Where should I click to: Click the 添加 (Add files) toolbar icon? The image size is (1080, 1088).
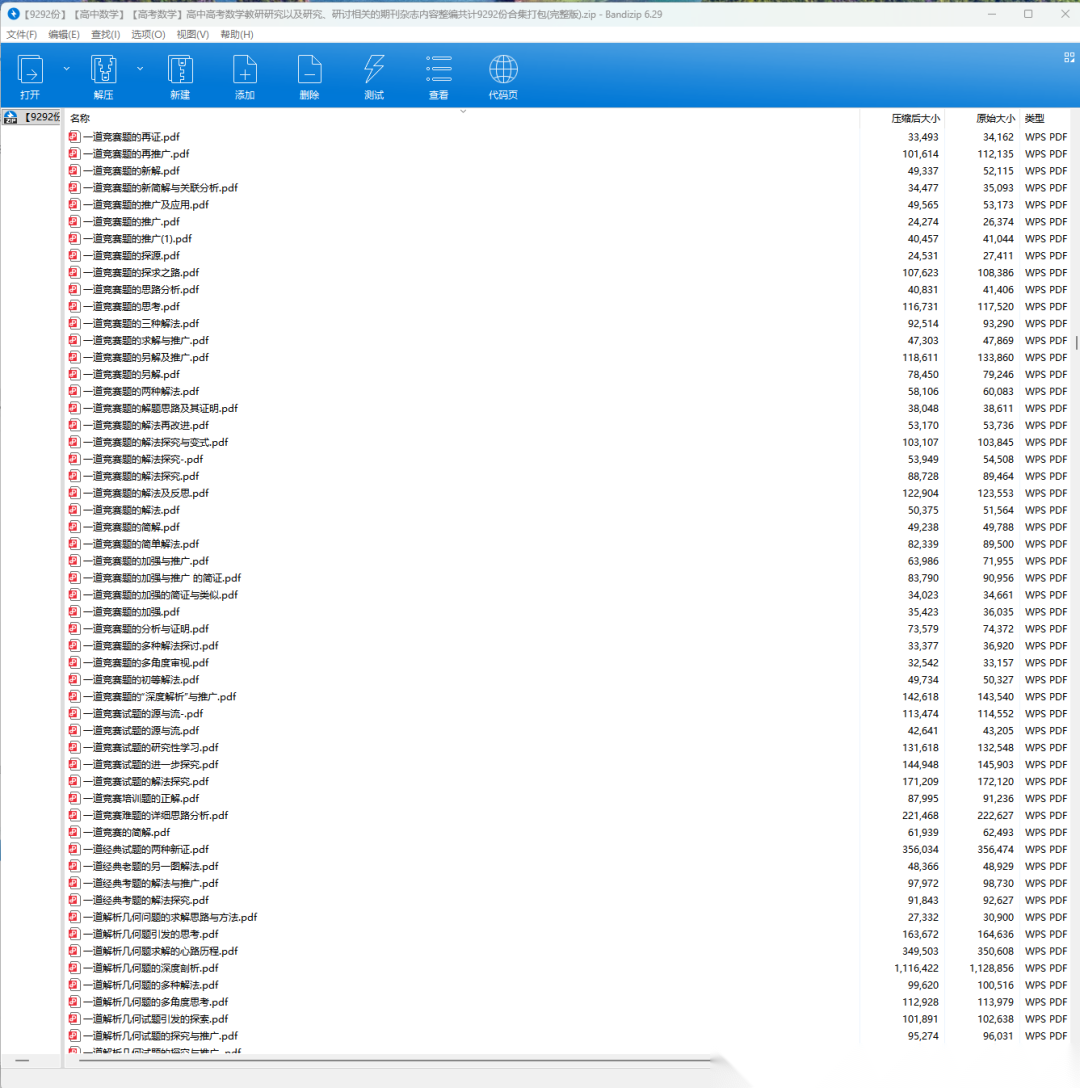(245, 76)
